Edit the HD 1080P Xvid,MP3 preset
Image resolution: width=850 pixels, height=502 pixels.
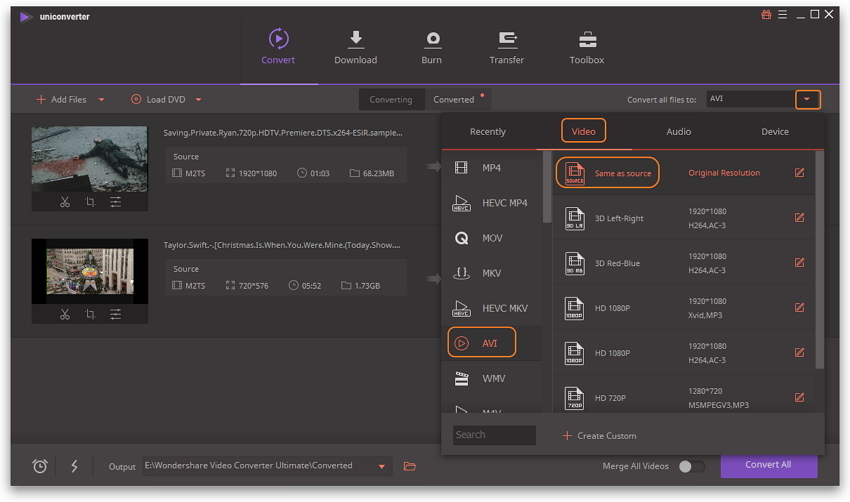click(799, 308)
